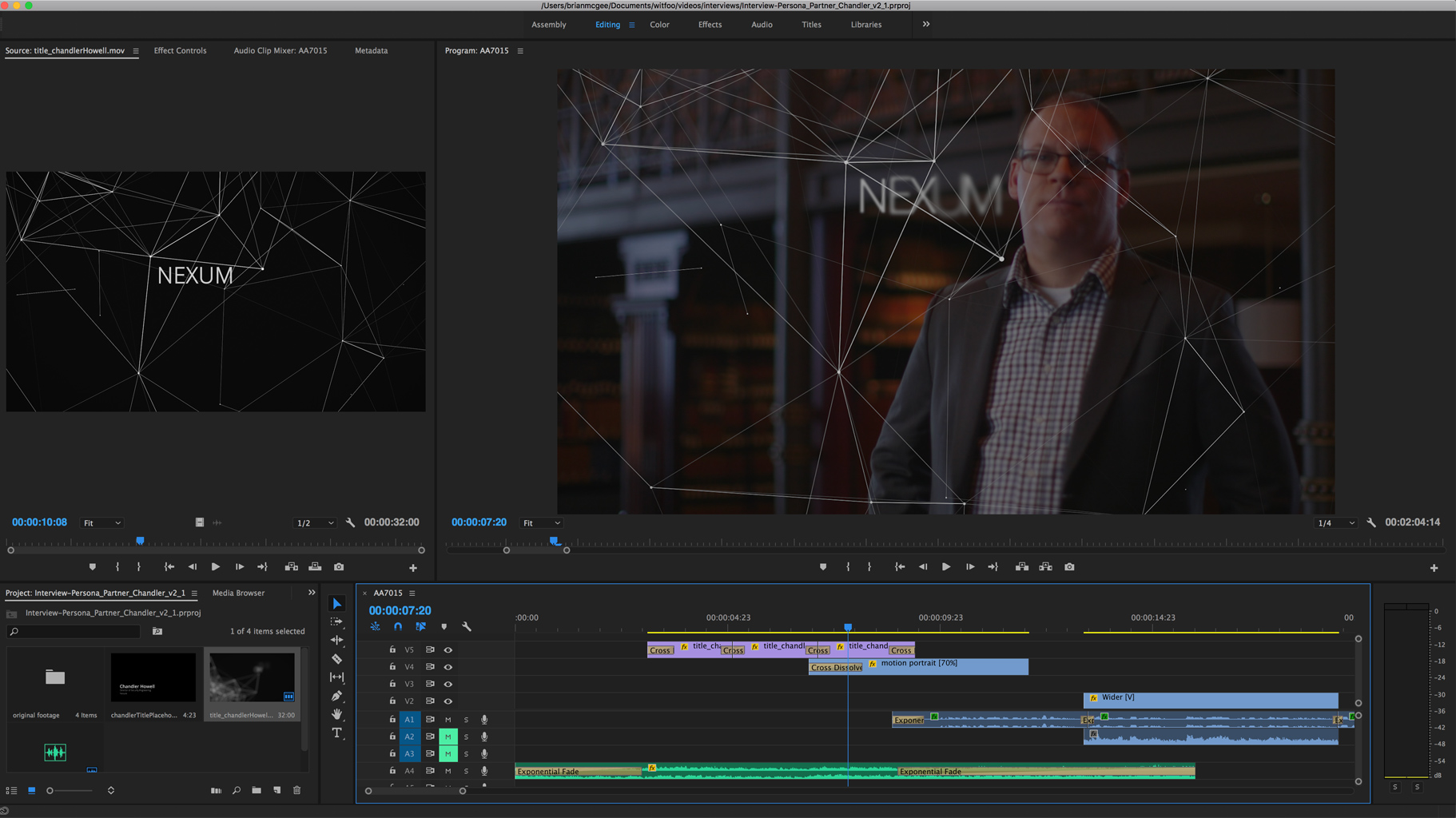Select the Track Select Forward tool
This screenshot has height=818, width=1456.
[336, 621]
